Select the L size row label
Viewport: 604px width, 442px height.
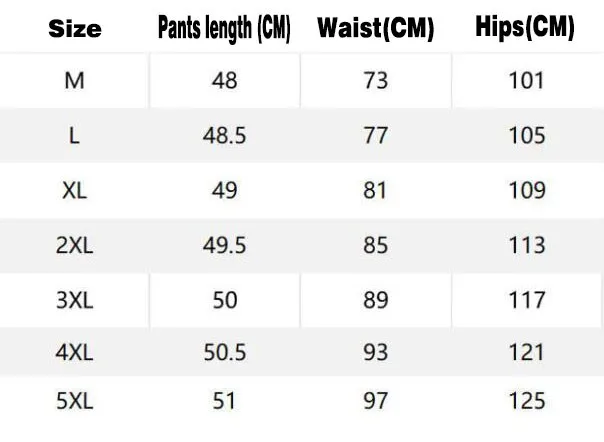[75, 136]
